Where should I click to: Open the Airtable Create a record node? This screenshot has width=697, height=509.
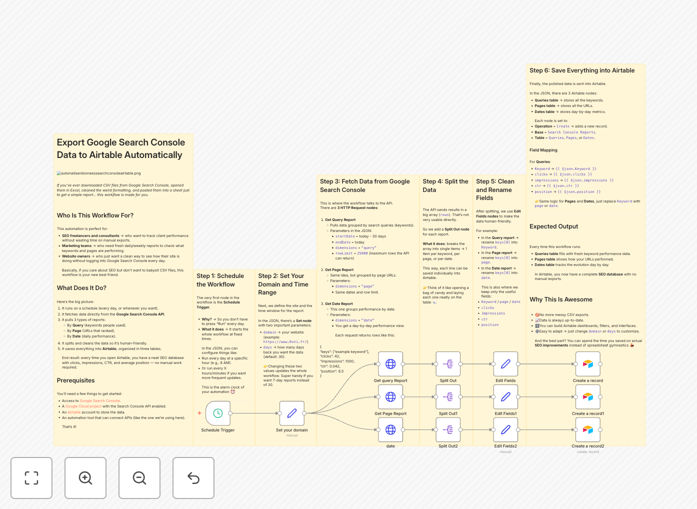588,364
